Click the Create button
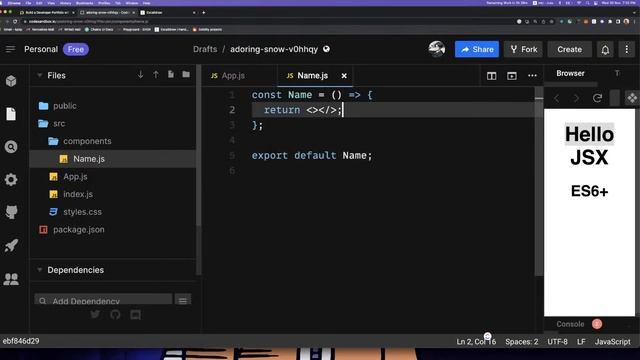The image size is (640, 360). coord(569,49)
